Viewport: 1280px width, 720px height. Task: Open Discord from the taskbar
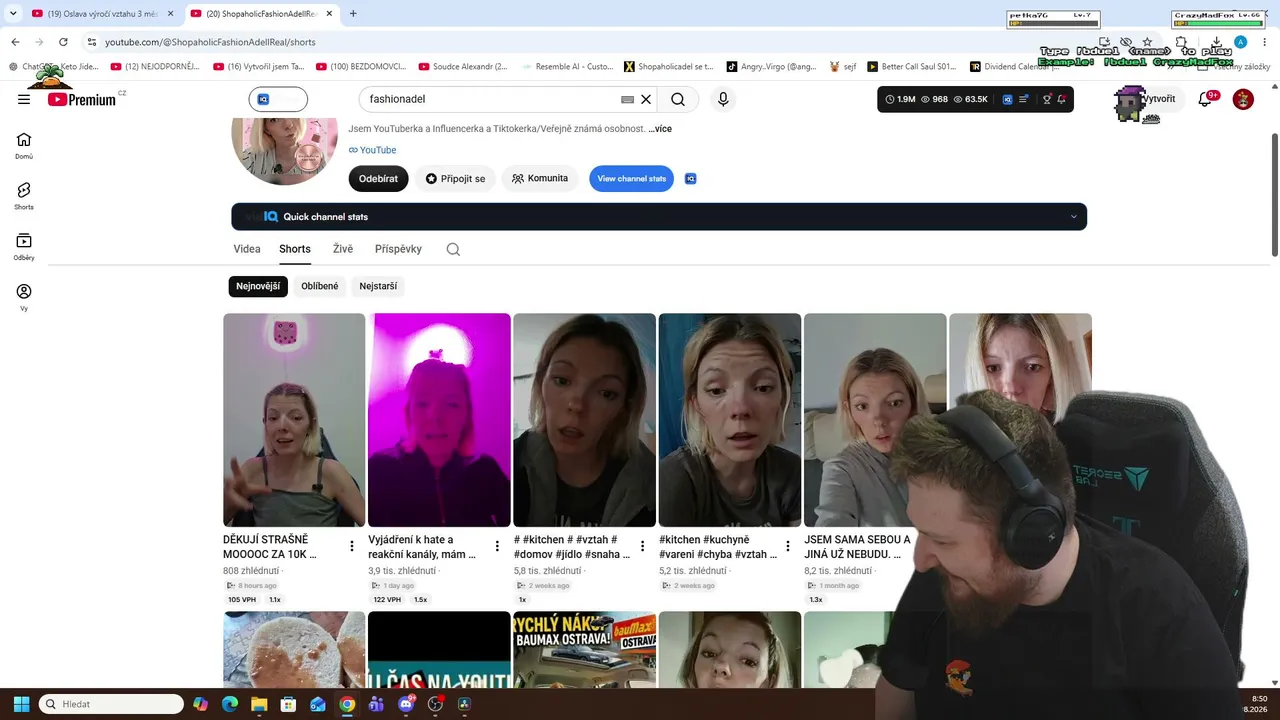tap(406, 704)
